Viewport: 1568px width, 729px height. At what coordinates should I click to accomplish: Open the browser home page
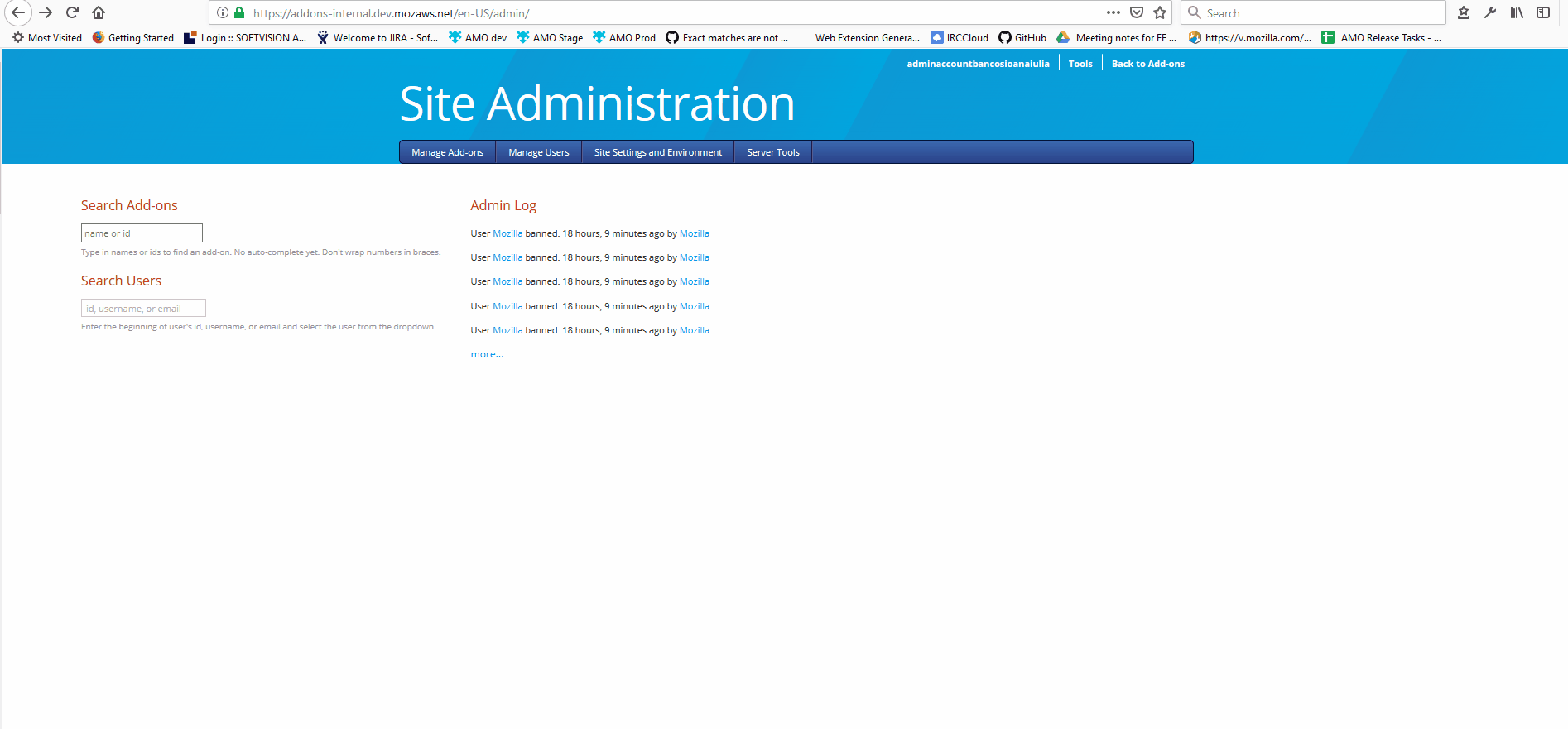pyautogui.click(x=99, y=12)
